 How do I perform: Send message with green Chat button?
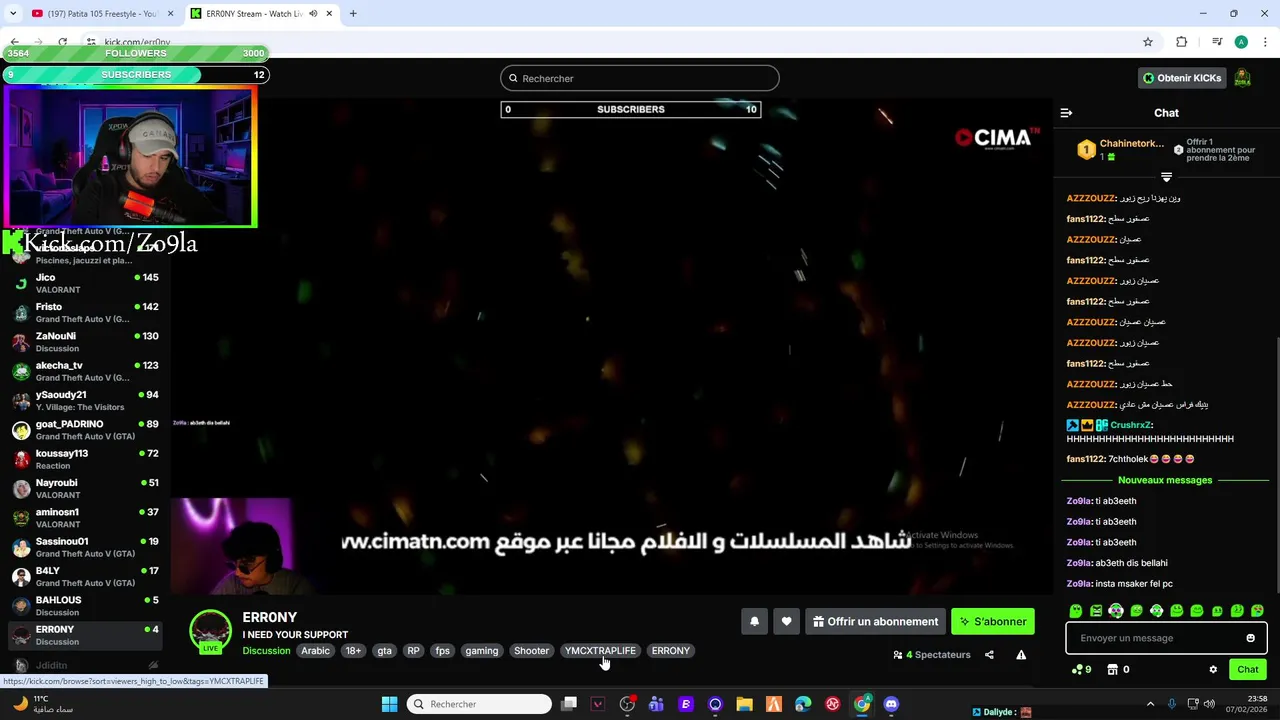click(1247, 669)
